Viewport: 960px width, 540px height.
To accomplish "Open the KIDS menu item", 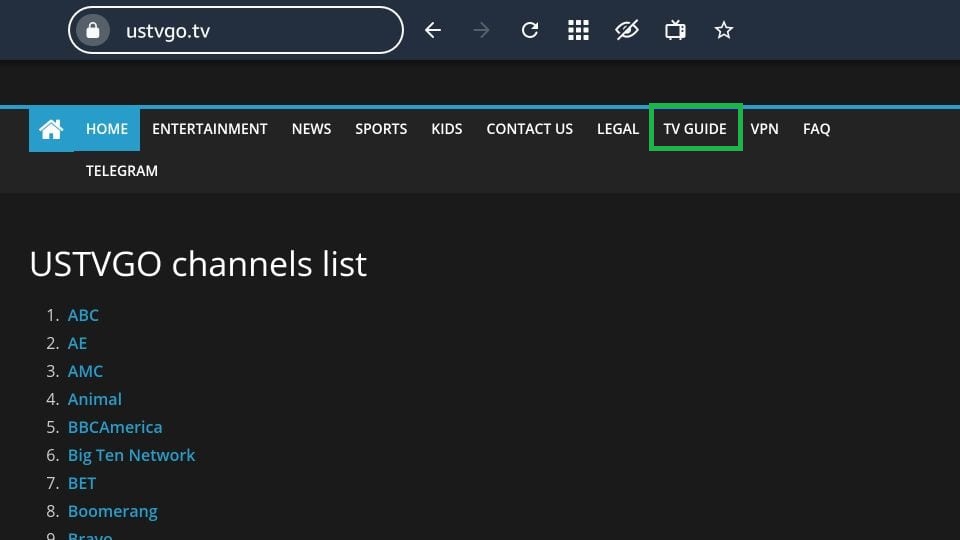I will click(446, 129).
